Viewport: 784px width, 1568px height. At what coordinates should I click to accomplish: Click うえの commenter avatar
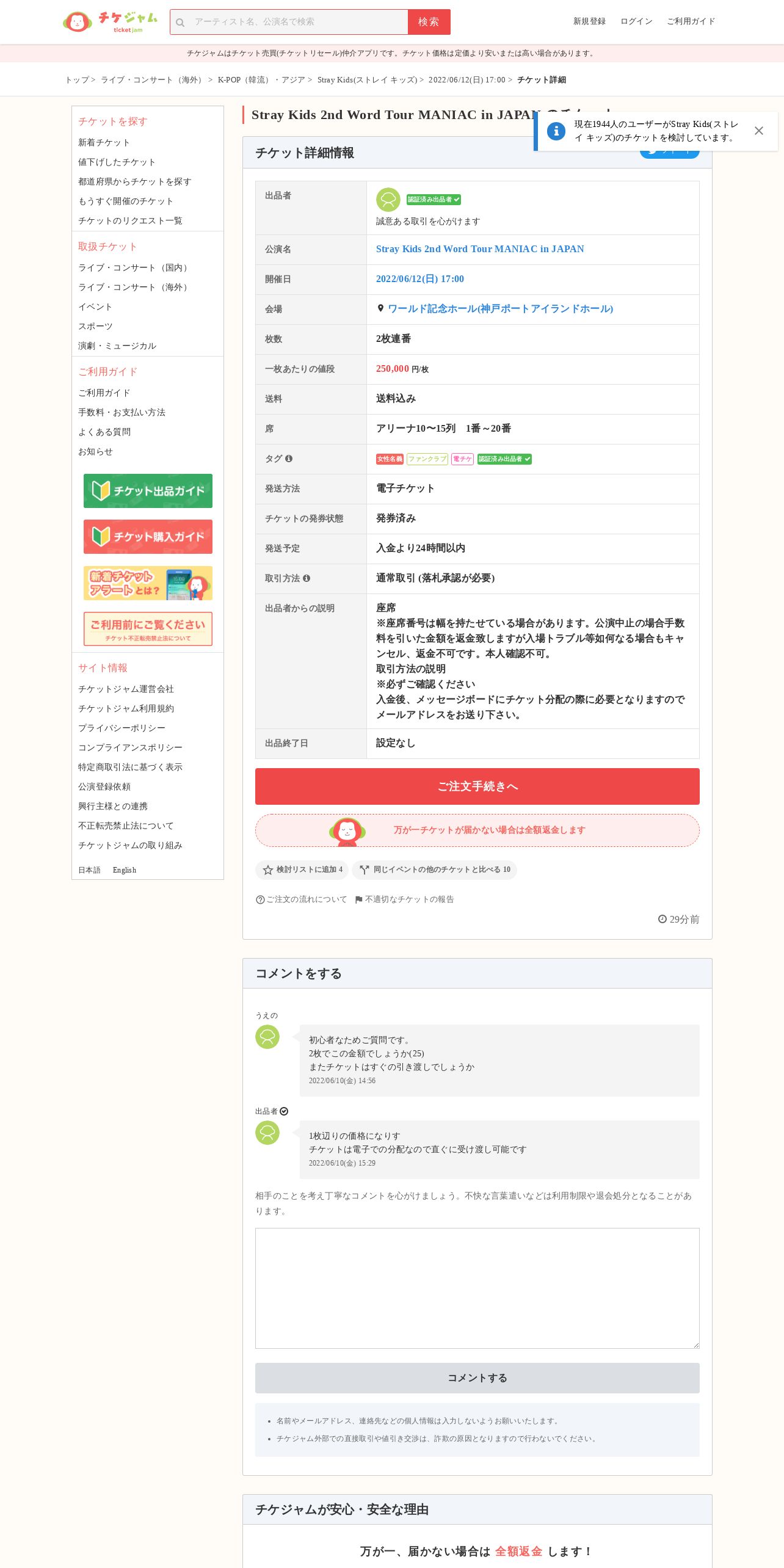tap(267, 1037)
